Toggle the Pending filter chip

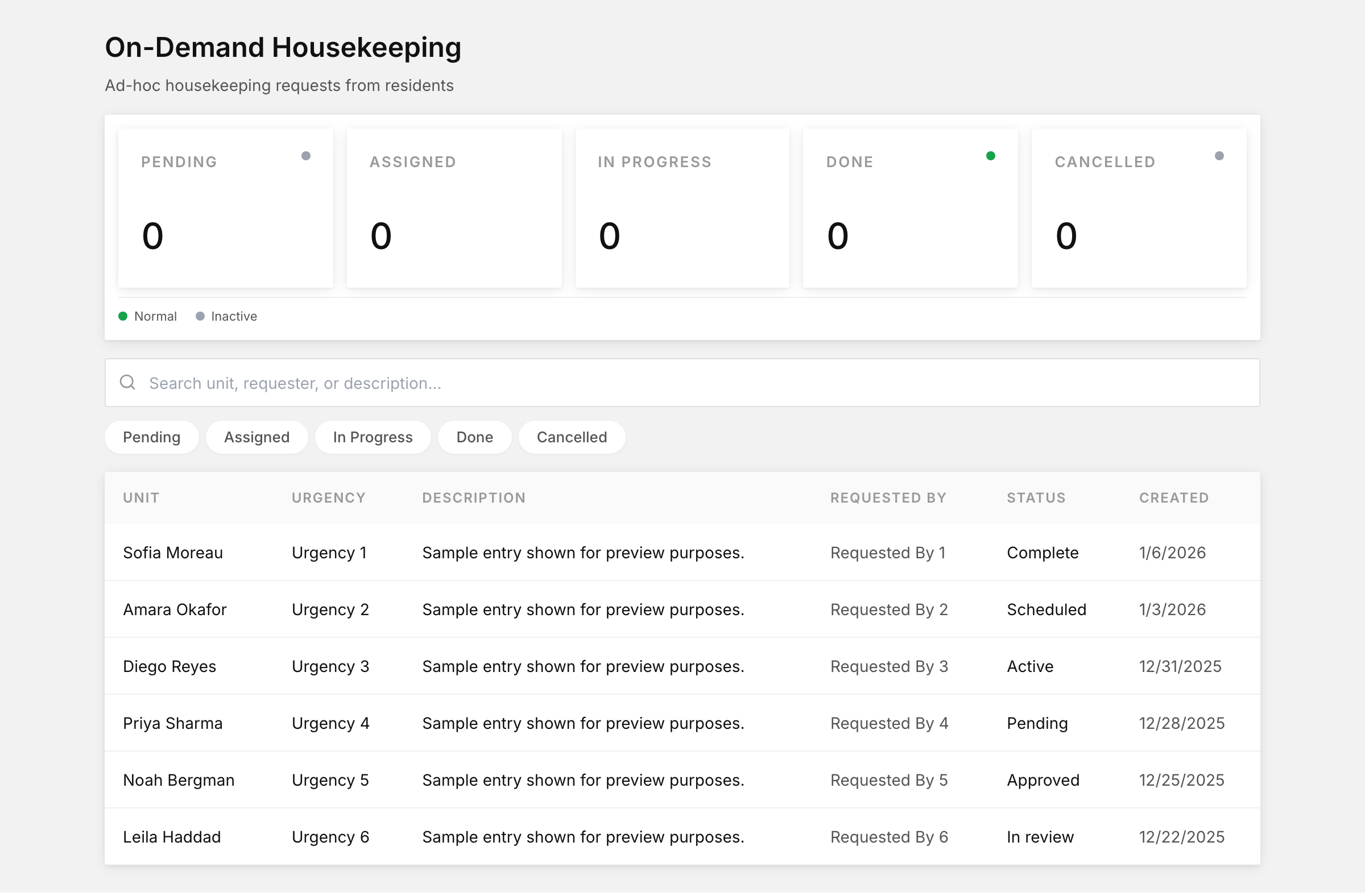(152, 438)
